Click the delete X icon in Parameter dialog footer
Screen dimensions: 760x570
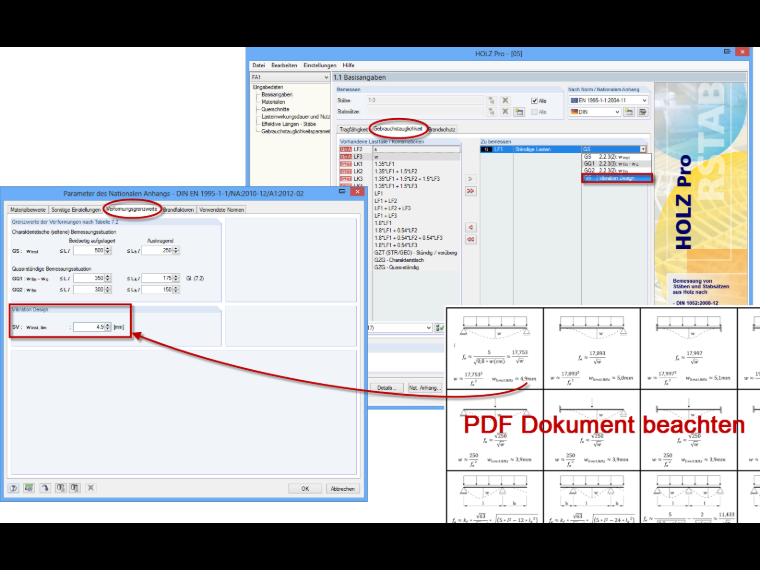click(91, 488)
